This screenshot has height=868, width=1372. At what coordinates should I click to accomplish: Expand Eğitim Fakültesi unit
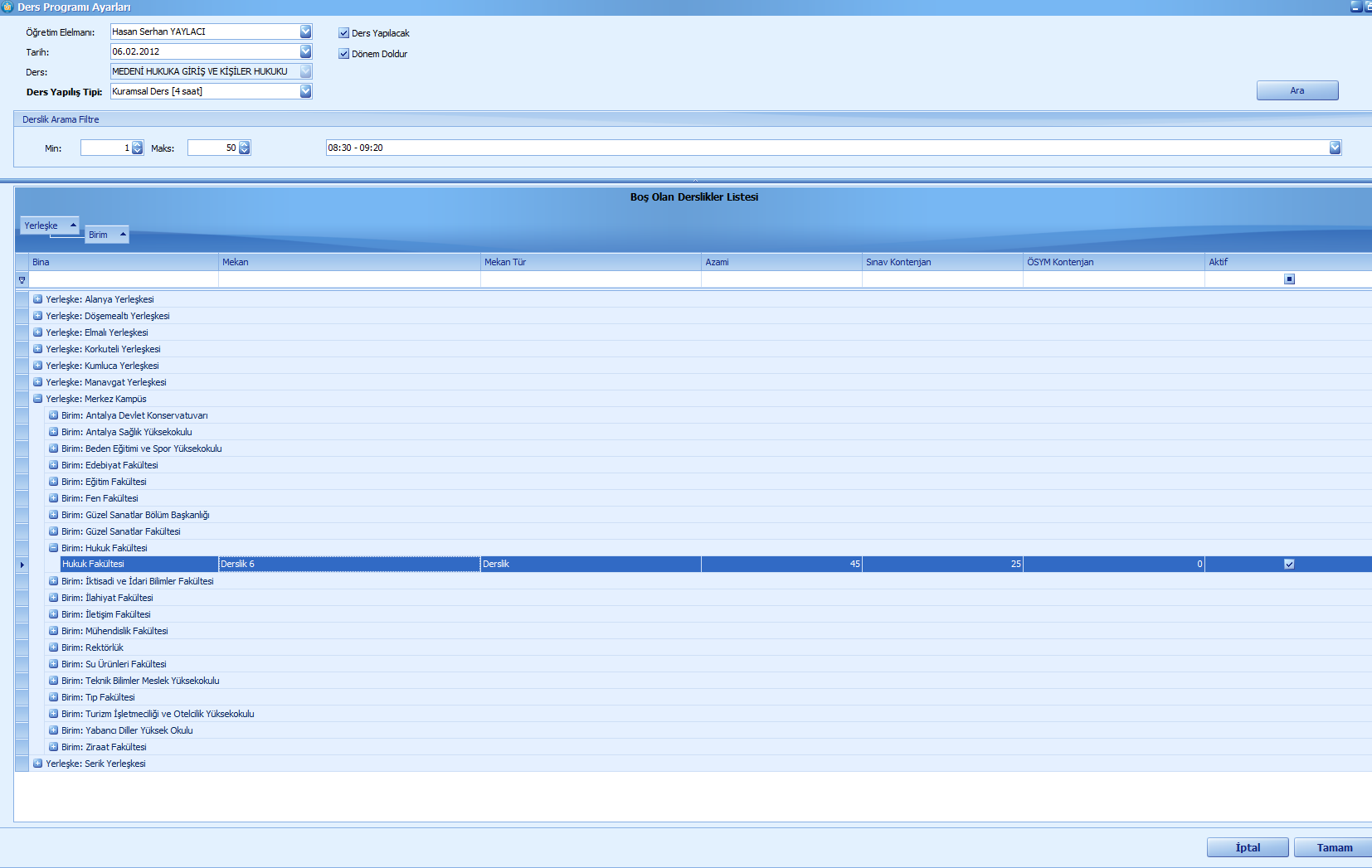(x=53, y=482)
